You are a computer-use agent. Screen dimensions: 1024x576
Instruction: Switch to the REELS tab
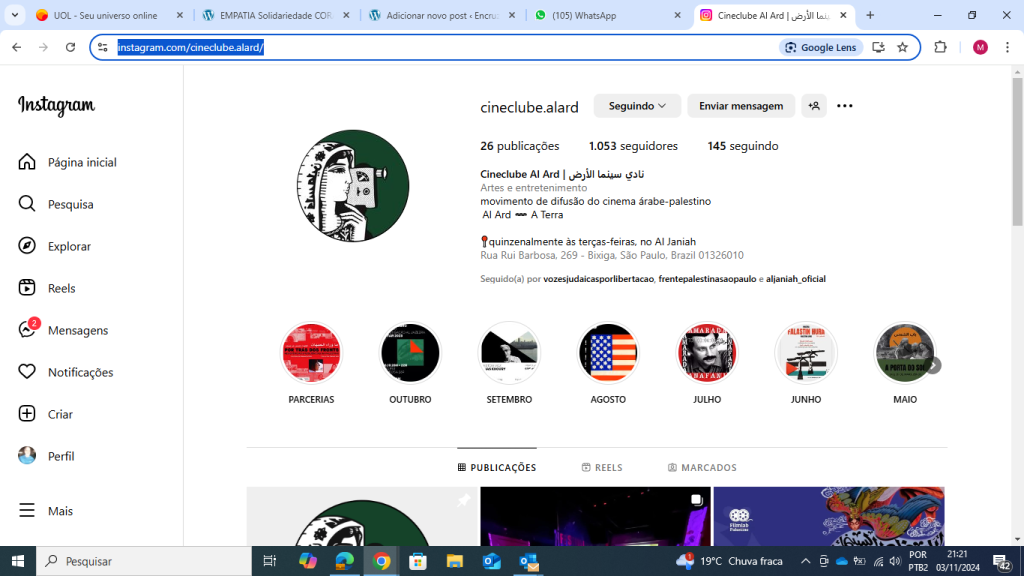click(602, 467)
